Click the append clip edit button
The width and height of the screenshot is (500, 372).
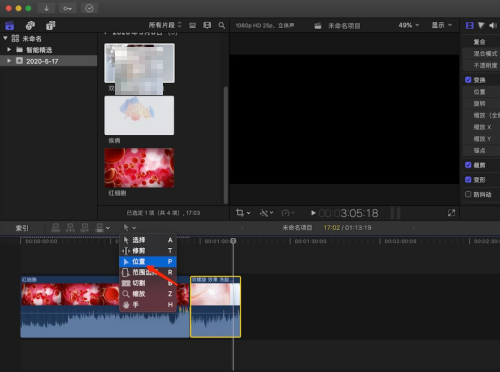tap(85, 228)
